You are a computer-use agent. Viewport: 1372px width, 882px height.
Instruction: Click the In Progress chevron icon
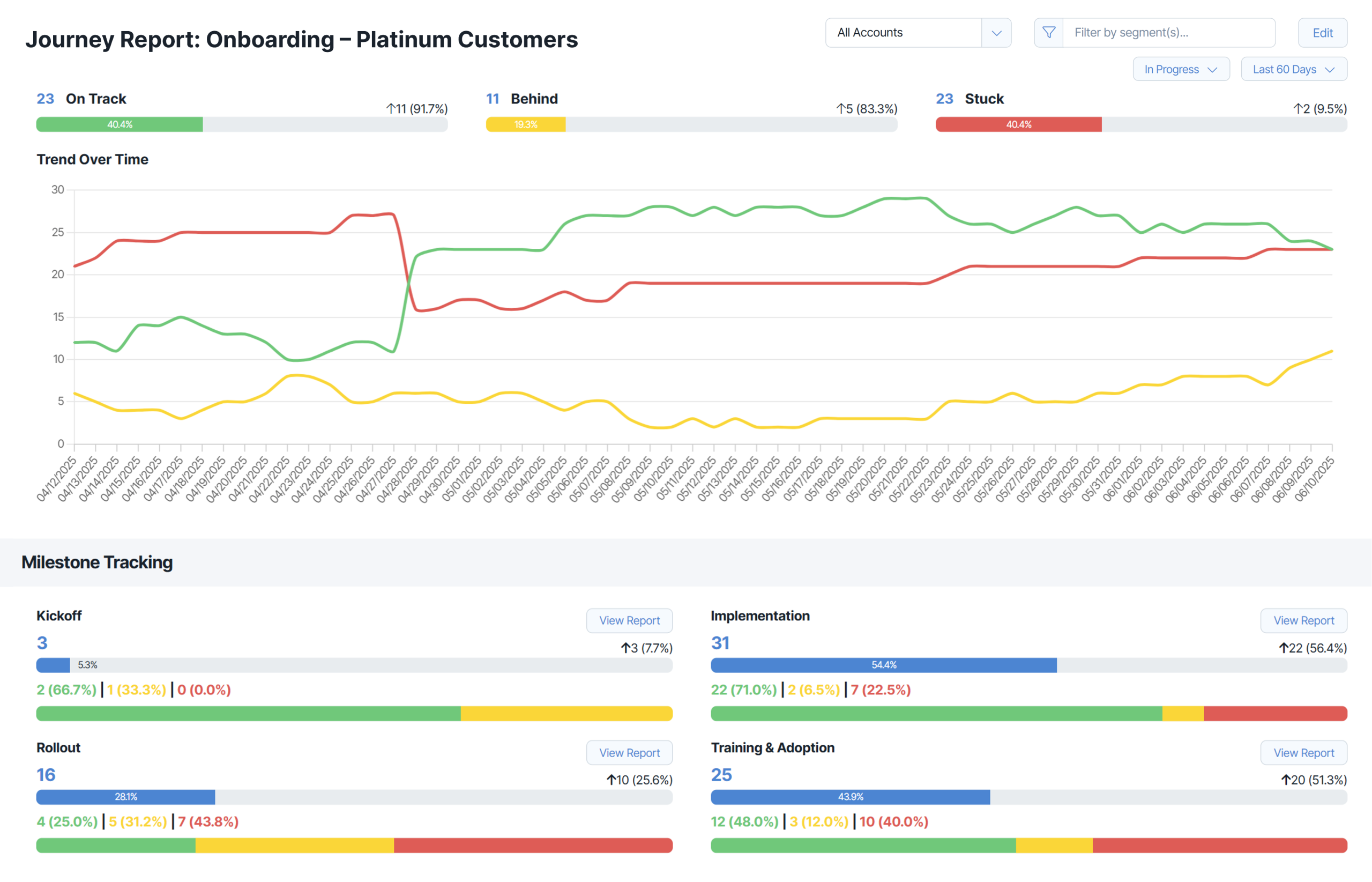coord(1213,69)
